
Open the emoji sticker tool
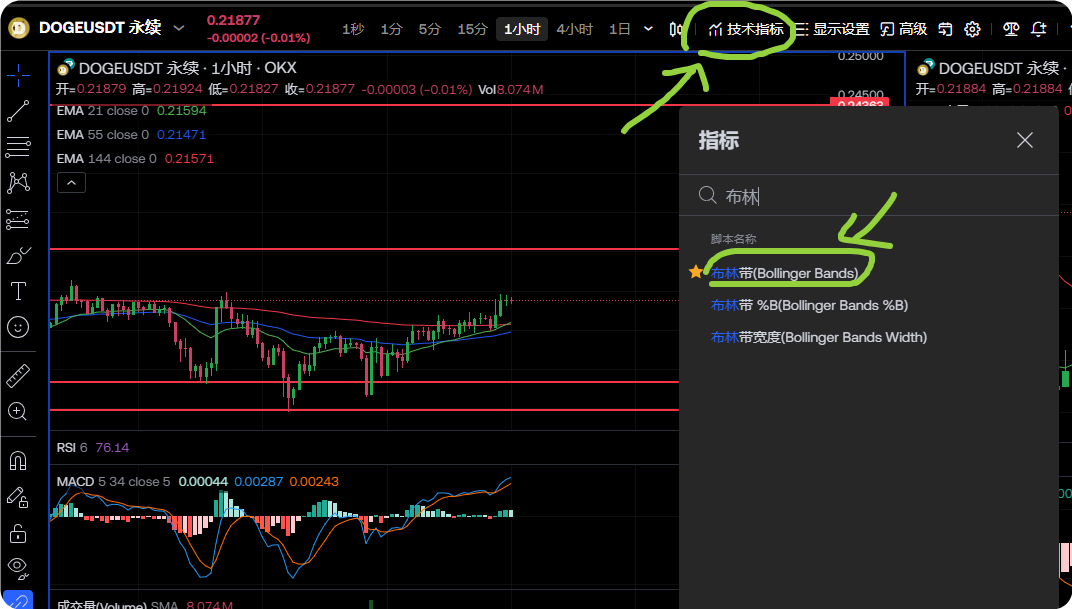[18, 327]
